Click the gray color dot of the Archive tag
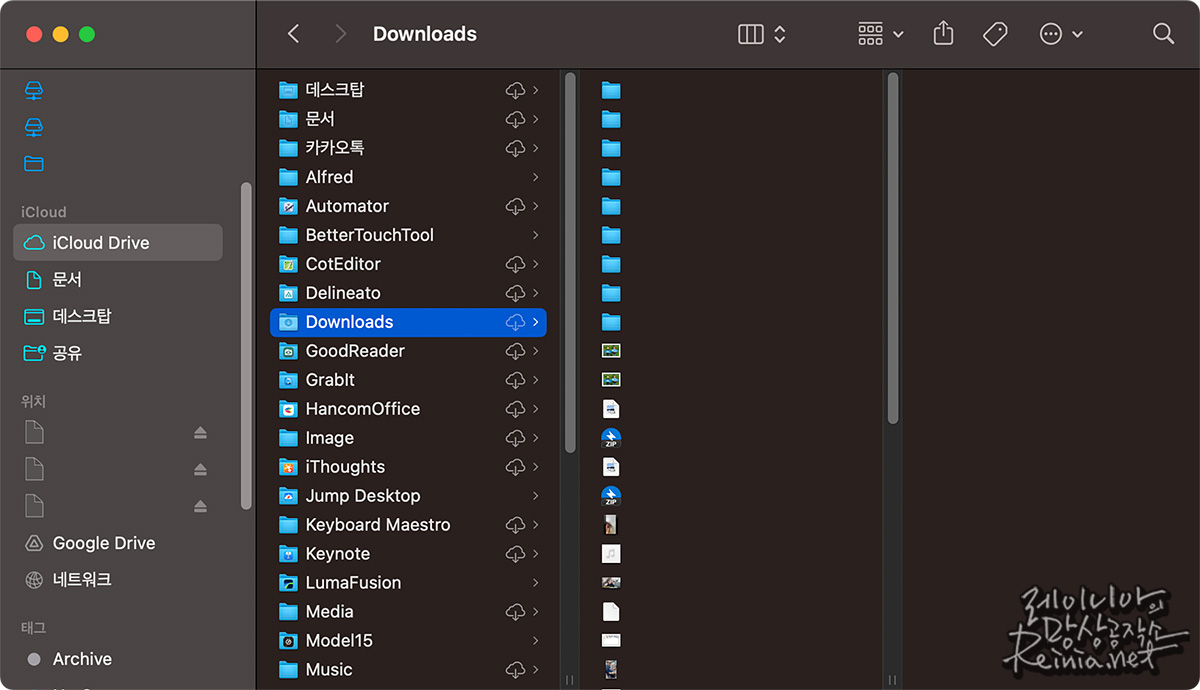Viewport: 1200px width, 690px height. 34,659
